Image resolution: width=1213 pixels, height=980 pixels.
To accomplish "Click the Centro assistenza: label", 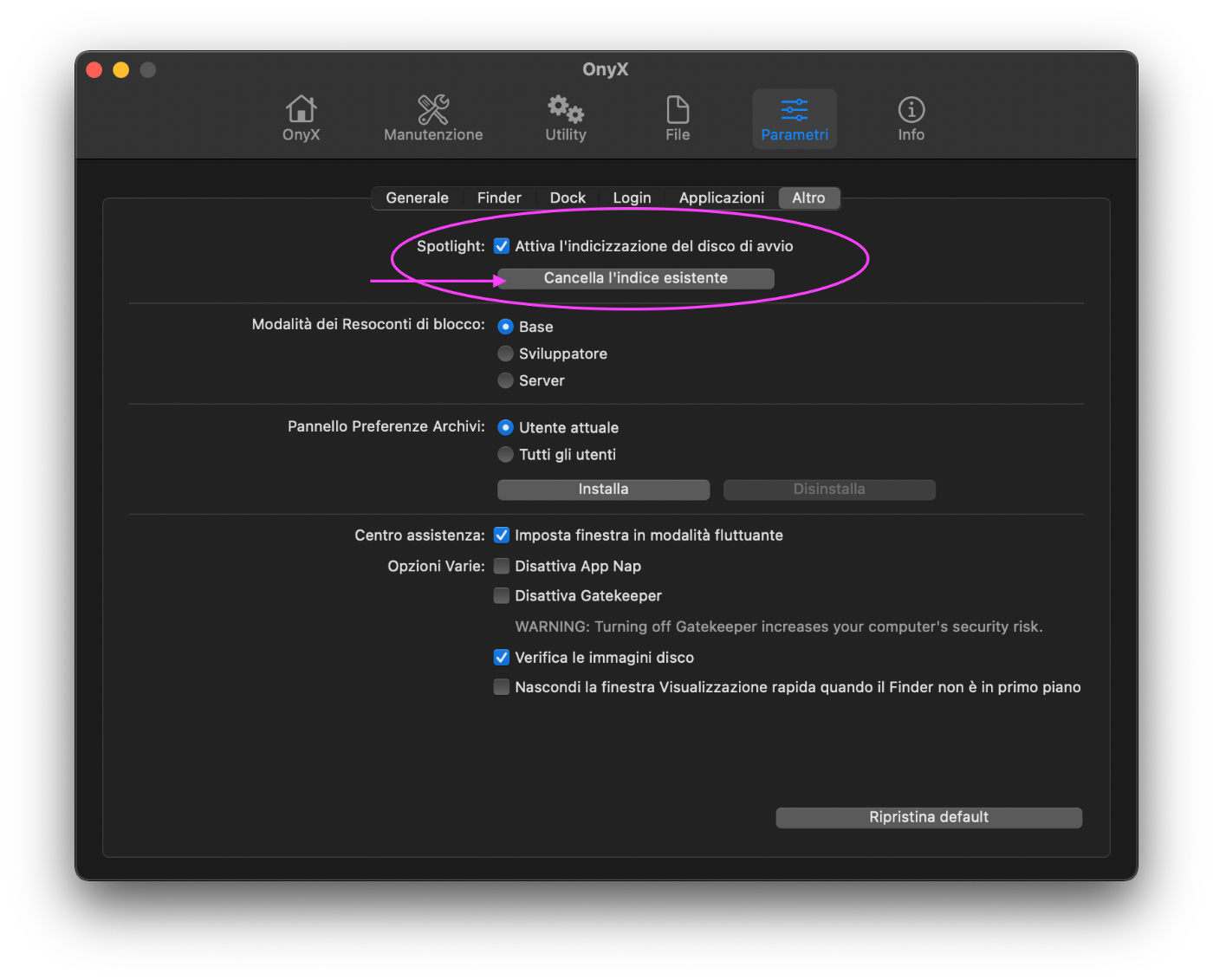I will click(419, 535).
